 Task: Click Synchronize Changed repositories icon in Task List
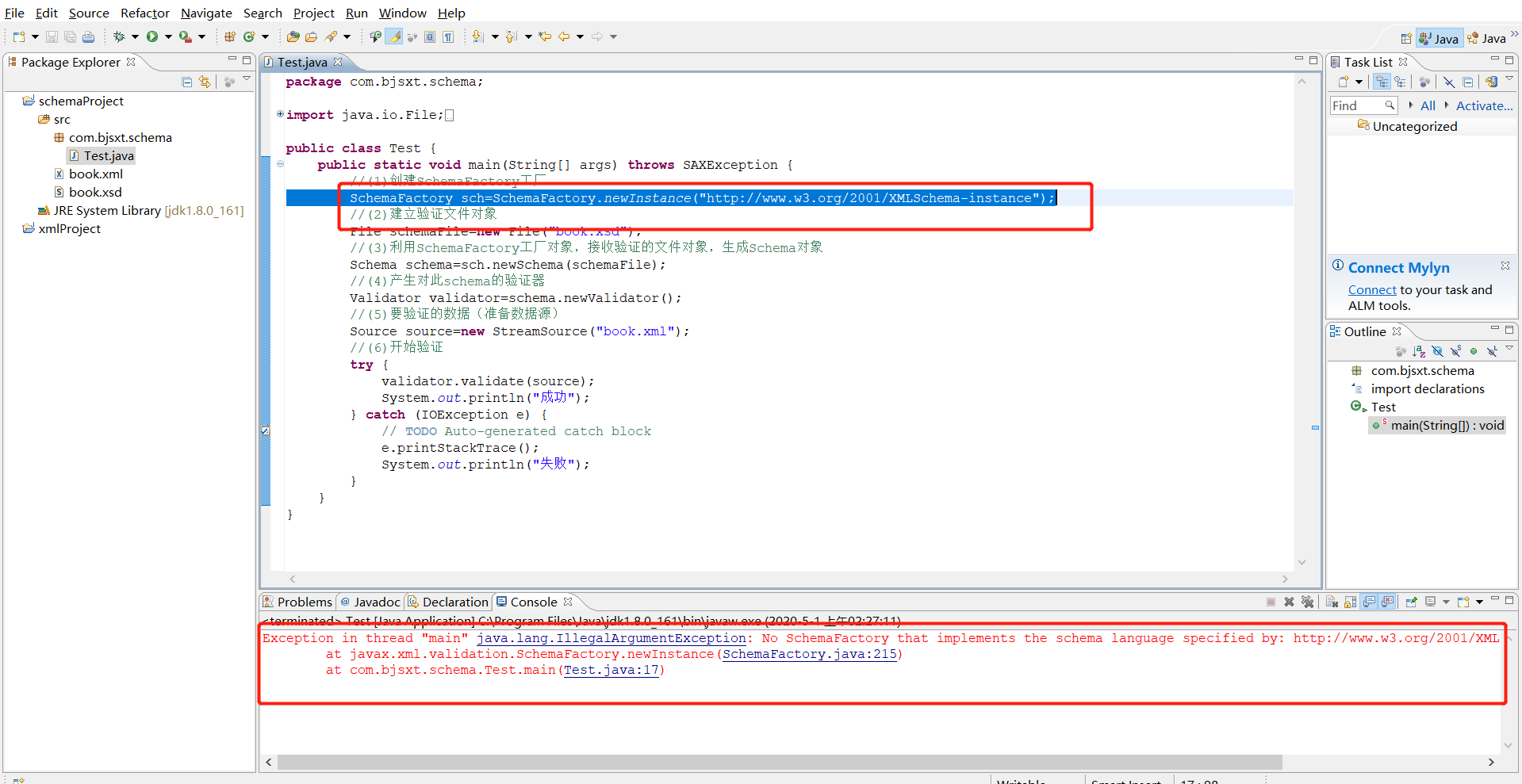[x=1491, y=82]
